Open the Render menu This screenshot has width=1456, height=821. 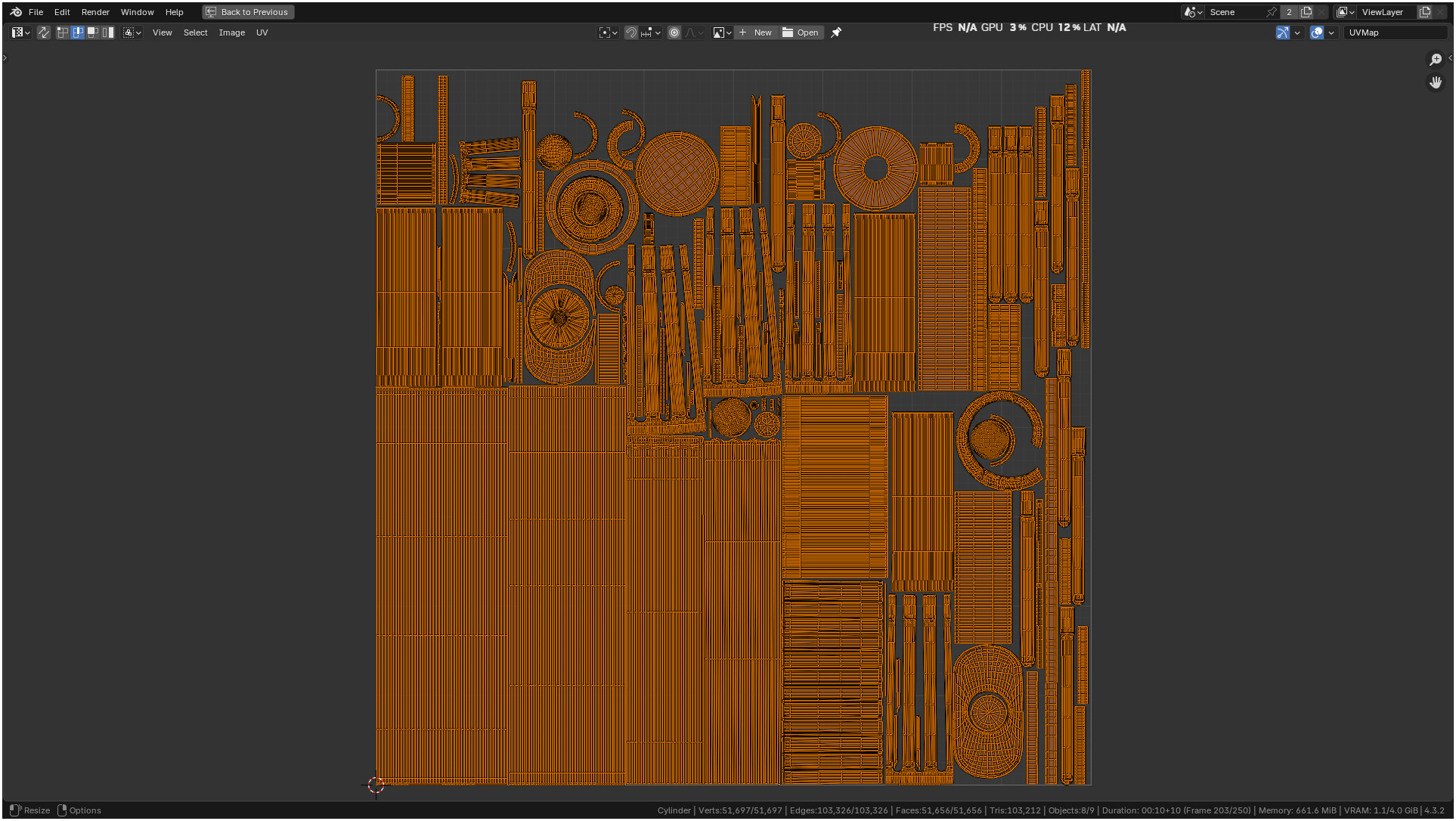pos(95,12)
